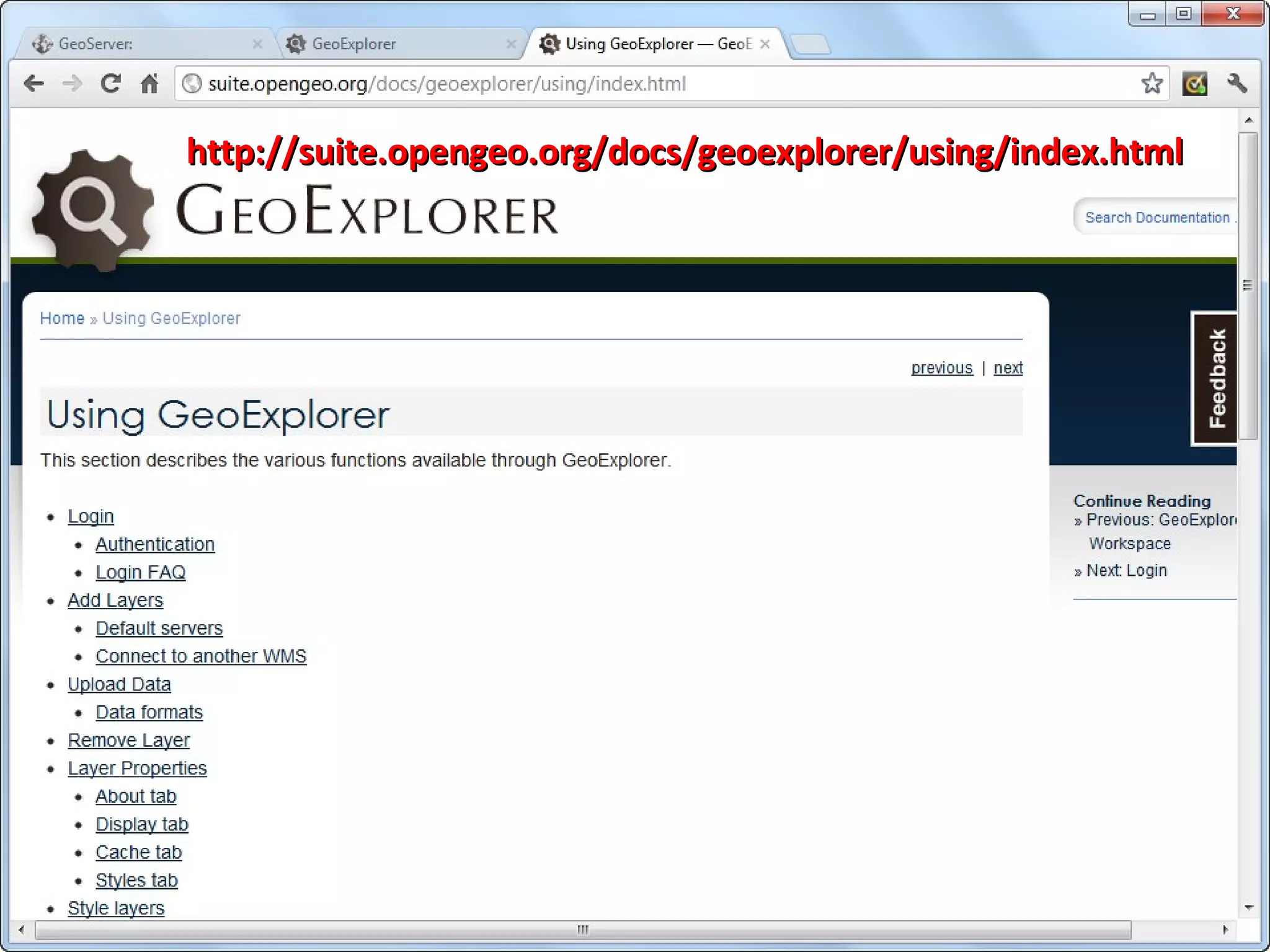The width and height of the screenshot is (1270, 952).
Task: Click the vertical scrollbar up arrow
Action: click(1249, 120)
